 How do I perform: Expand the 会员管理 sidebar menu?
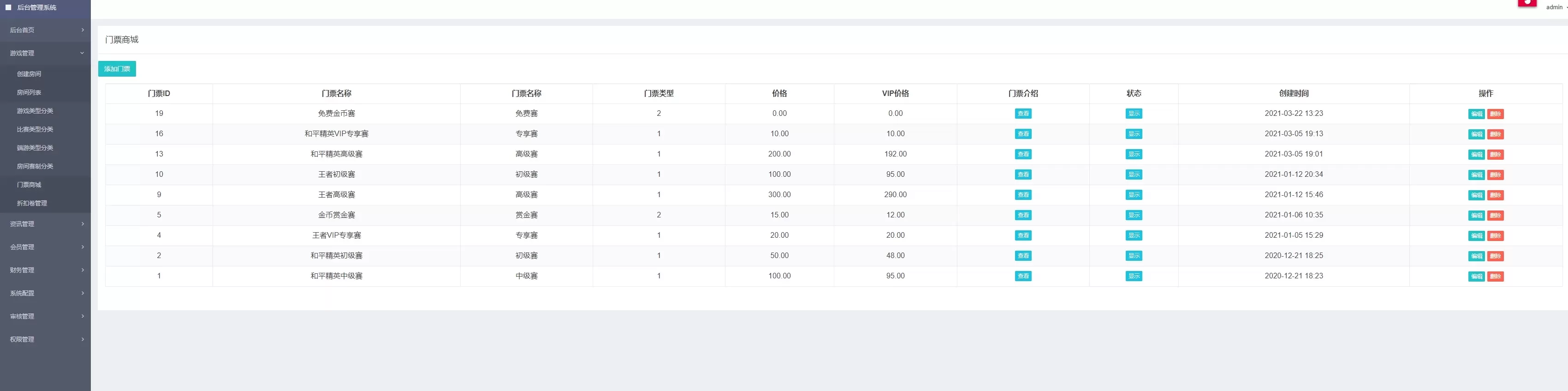(45, 247)
